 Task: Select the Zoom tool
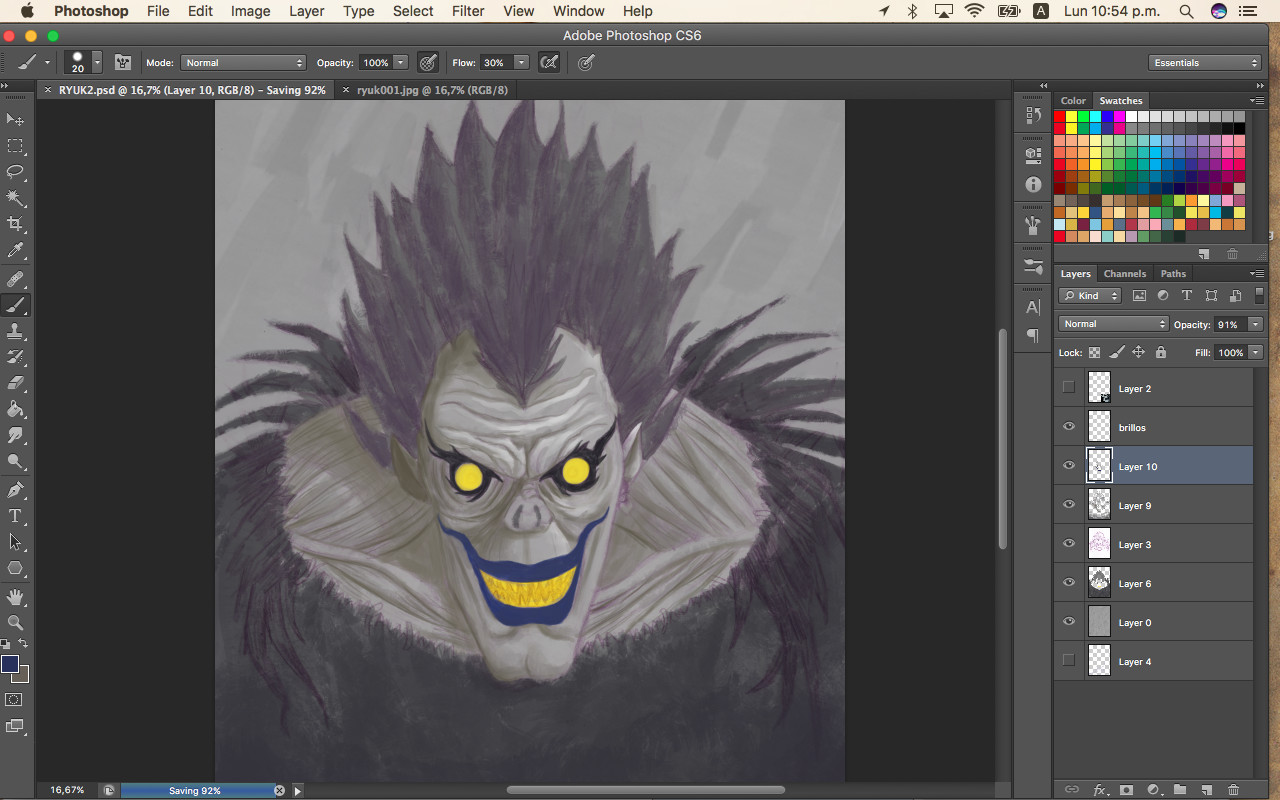click(x=16, y=623)
